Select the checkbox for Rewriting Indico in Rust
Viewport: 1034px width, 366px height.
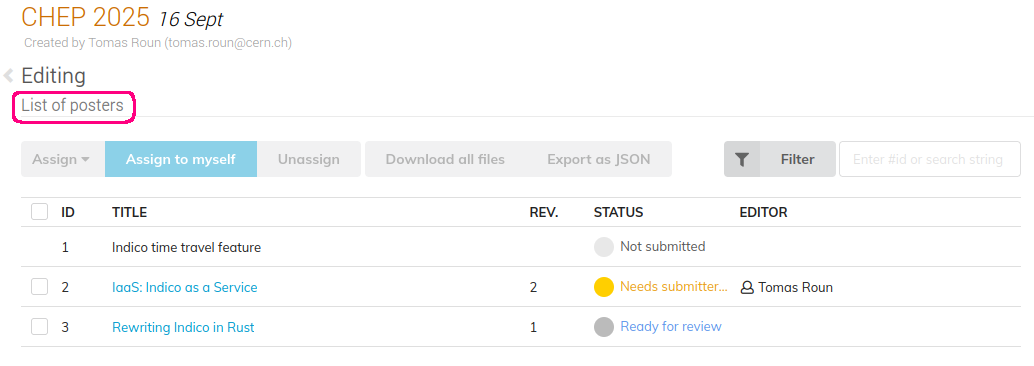pyautogui.click(x=40, y=326)
